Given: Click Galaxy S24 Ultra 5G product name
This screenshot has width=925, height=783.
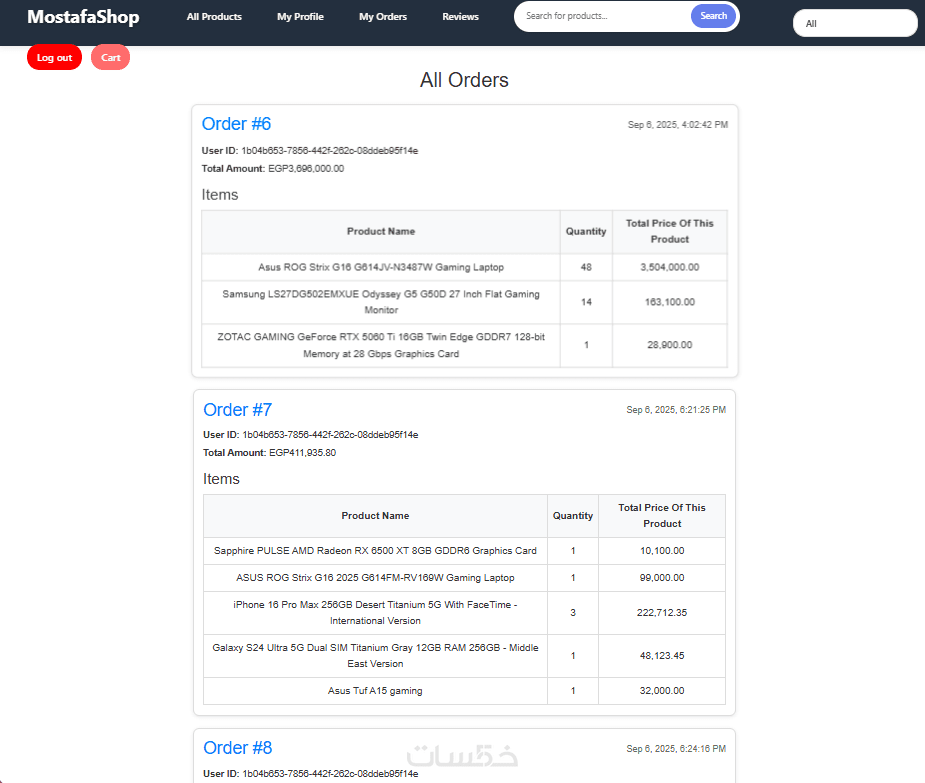Looking at the screenshot, I should 375,656.
